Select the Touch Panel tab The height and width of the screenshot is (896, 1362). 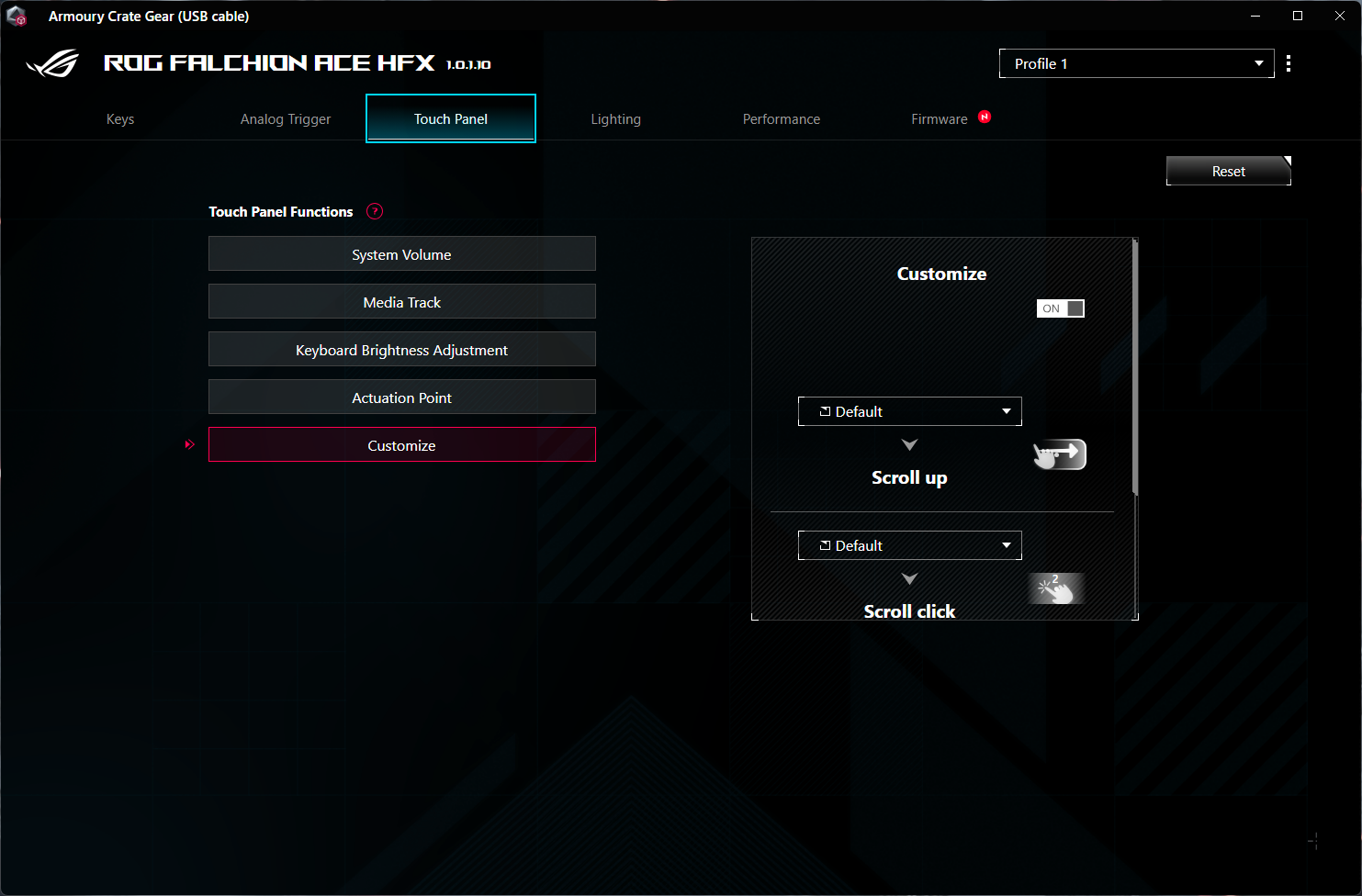pos(451,118)
